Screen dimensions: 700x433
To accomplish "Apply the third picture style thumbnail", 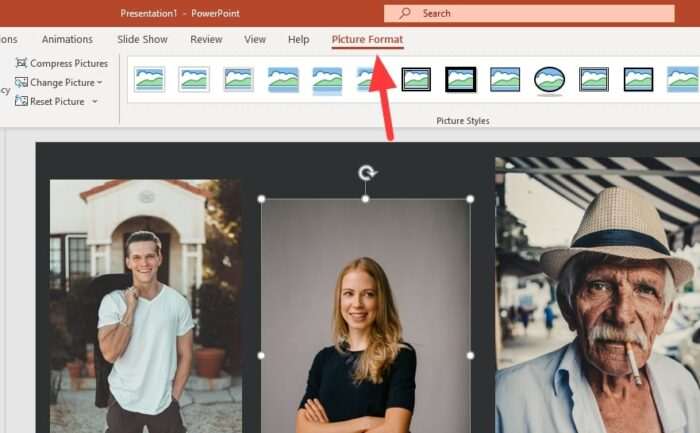I will point(238,79).
